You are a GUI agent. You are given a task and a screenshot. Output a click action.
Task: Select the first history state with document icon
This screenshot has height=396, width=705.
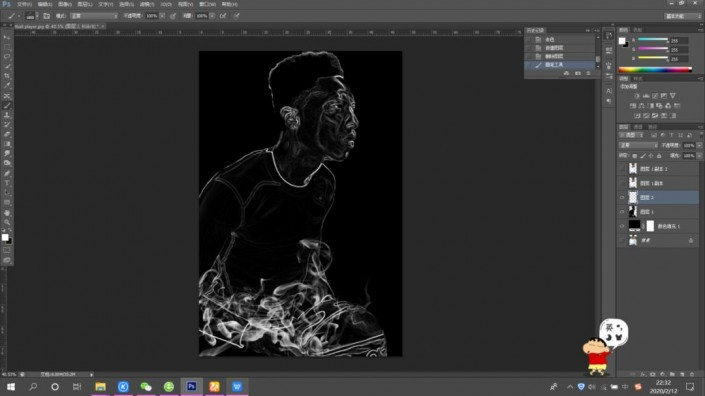coord(560,40)
